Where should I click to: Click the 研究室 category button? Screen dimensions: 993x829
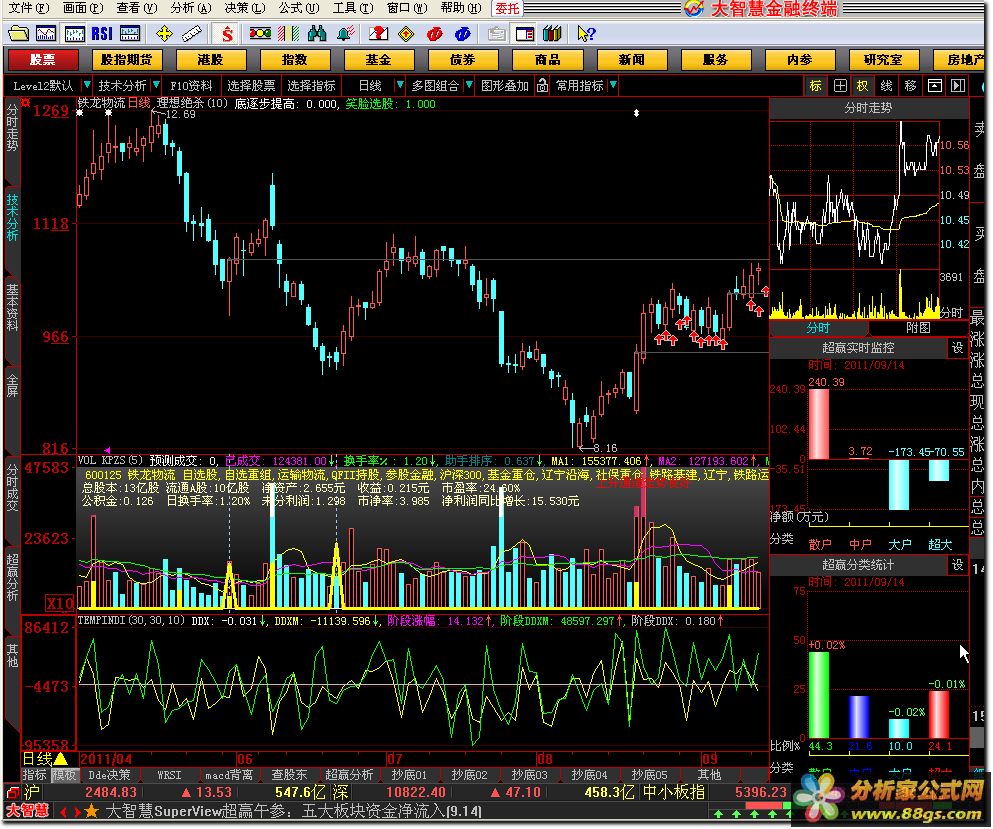point(883,60)
